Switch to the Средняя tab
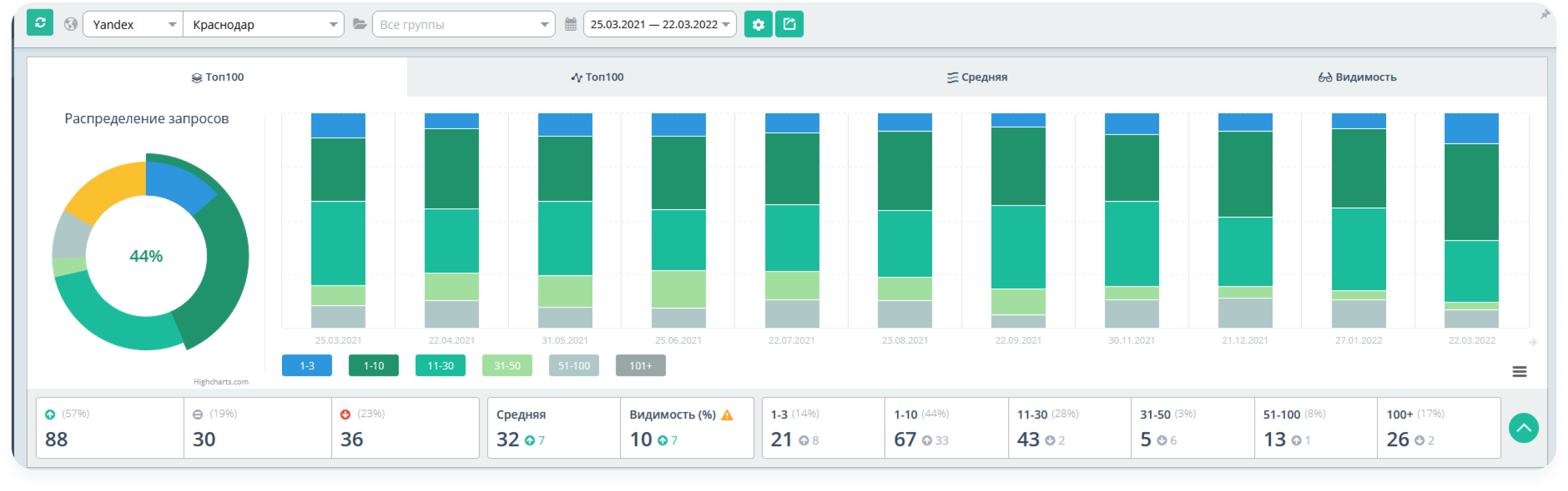The height and width of the screenshot is (491, 1568). coord(977,77)
